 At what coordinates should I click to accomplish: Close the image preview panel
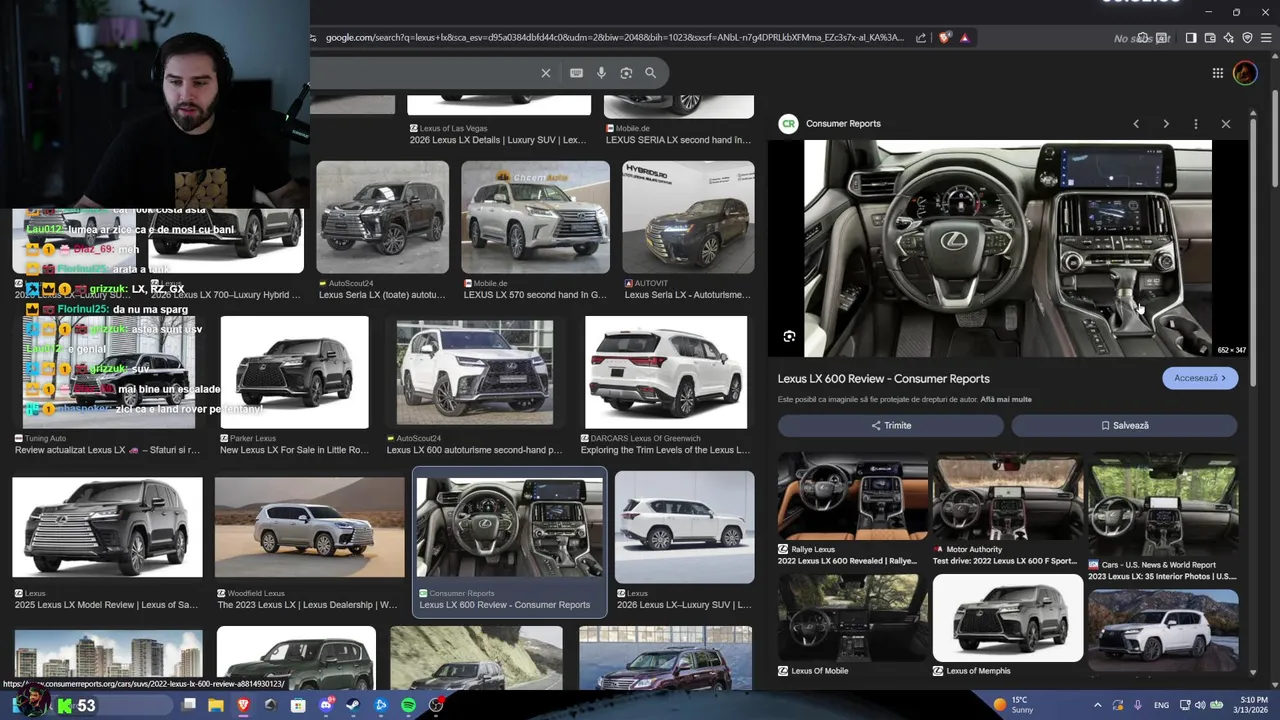click(1226, 124)
